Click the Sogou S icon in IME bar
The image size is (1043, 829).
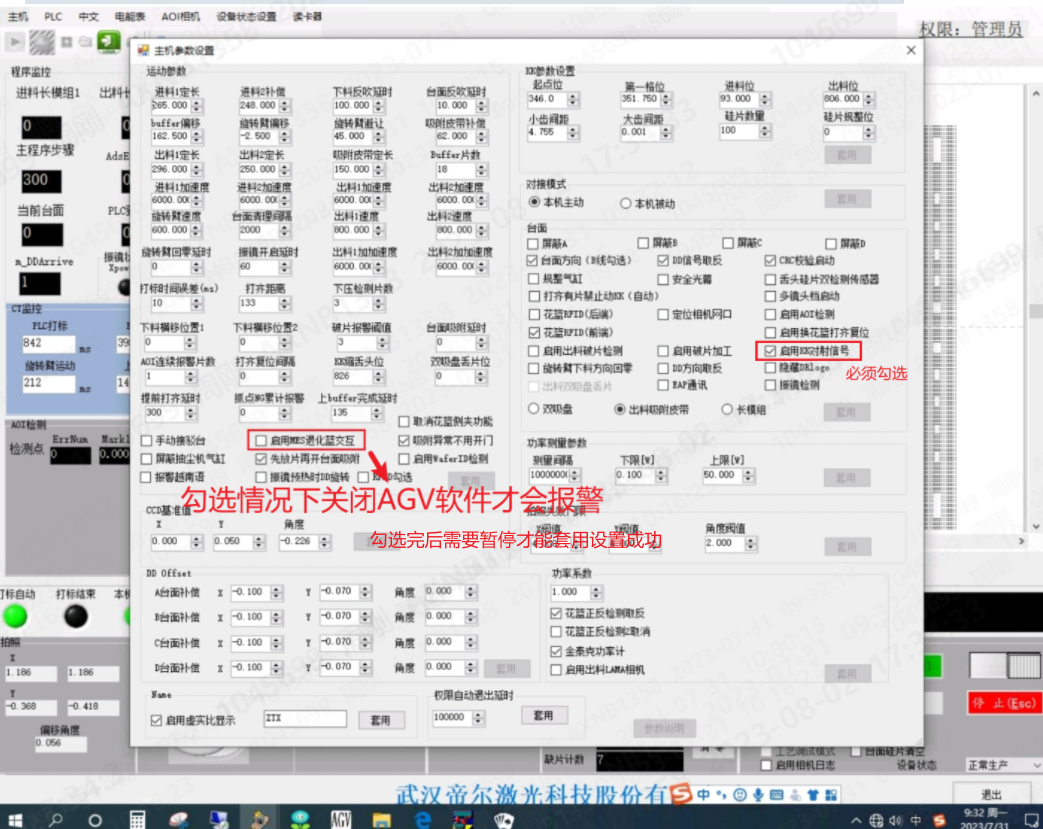(x=680, y=794)
